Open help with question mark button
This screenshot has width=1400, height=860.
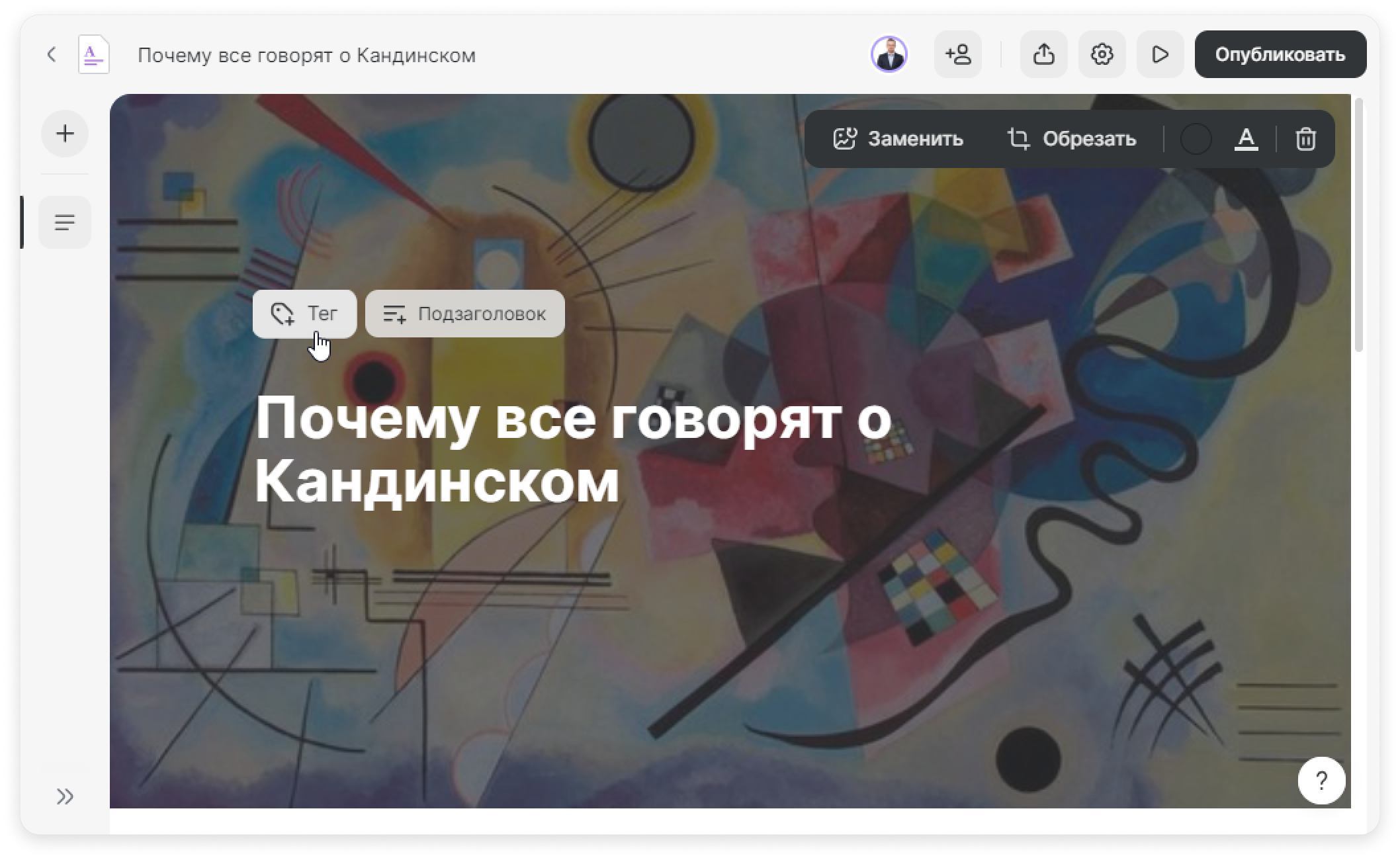[1322, 781]
